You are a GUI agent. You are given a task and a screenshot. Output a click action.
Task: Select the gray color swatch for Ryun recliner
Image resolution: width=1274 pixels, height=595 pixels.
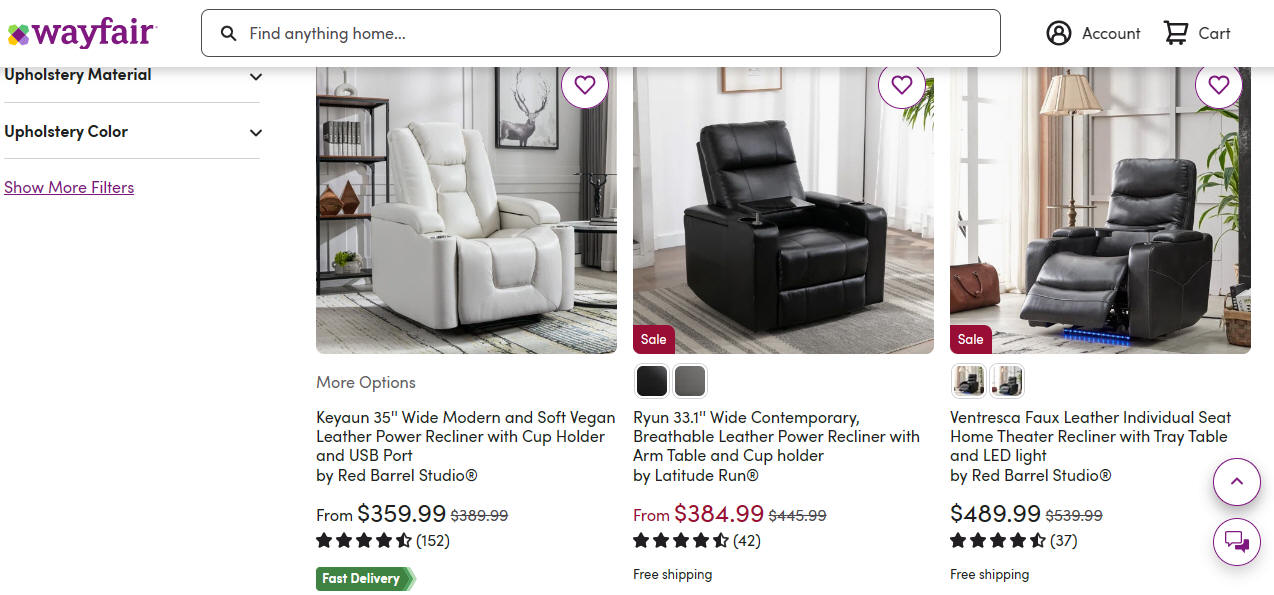(690, 381)
